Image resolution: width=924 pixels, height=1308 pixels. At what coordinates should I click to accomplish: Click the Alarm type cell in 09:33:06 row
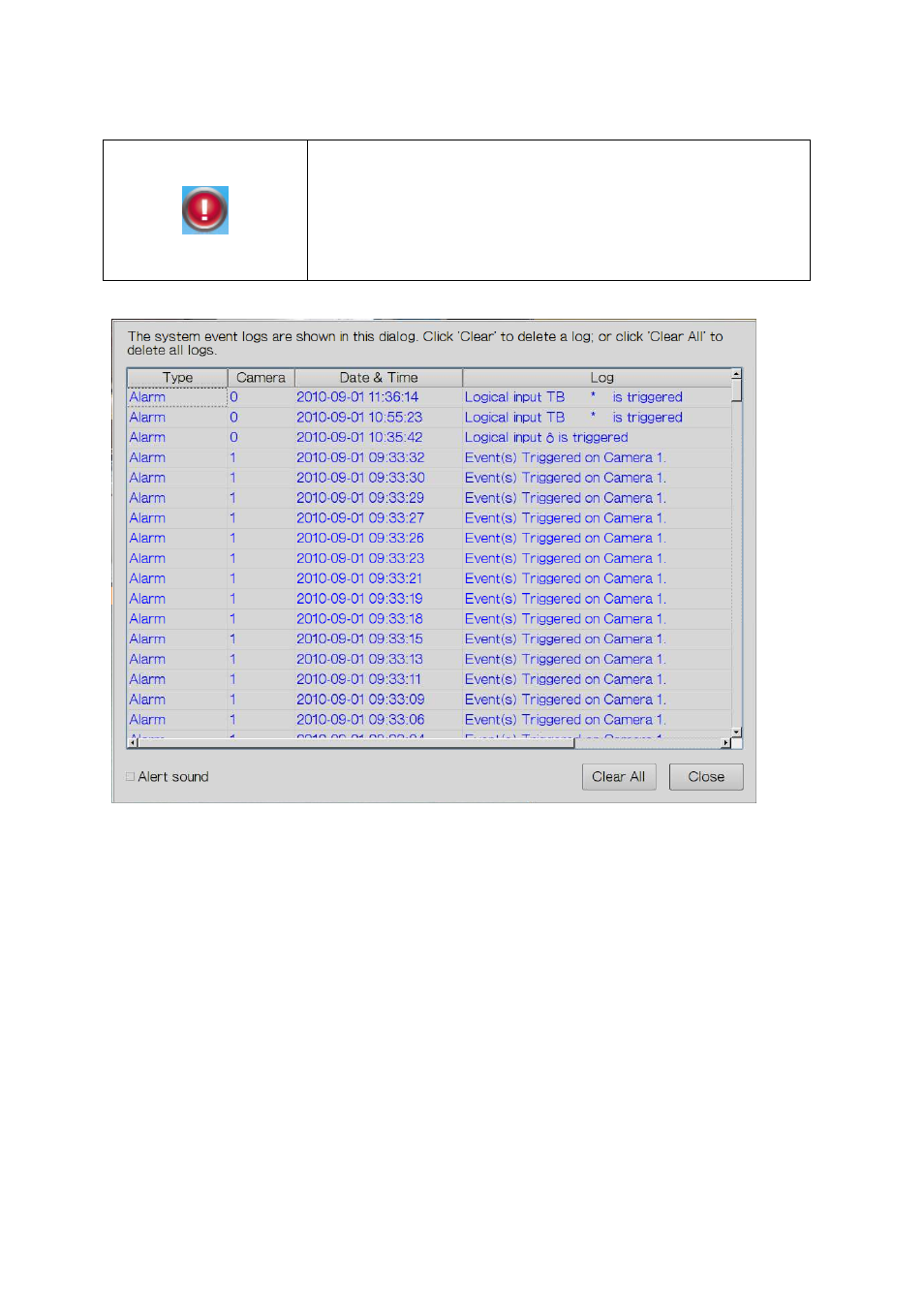[x=177, y=720]
